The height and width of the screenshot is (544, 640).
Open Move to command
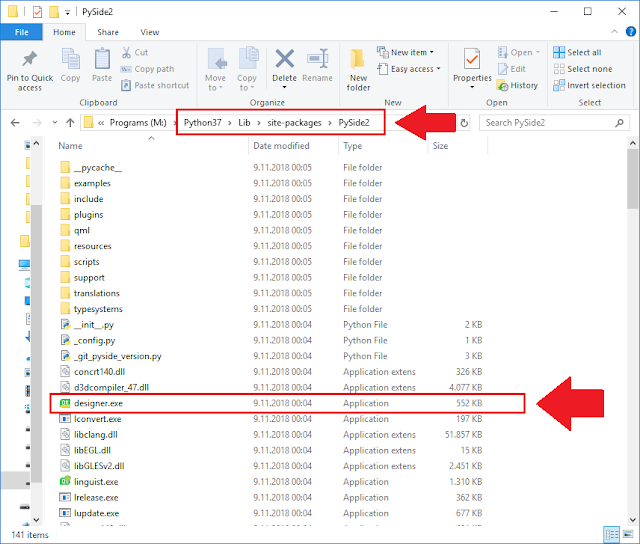pos(215,69)
